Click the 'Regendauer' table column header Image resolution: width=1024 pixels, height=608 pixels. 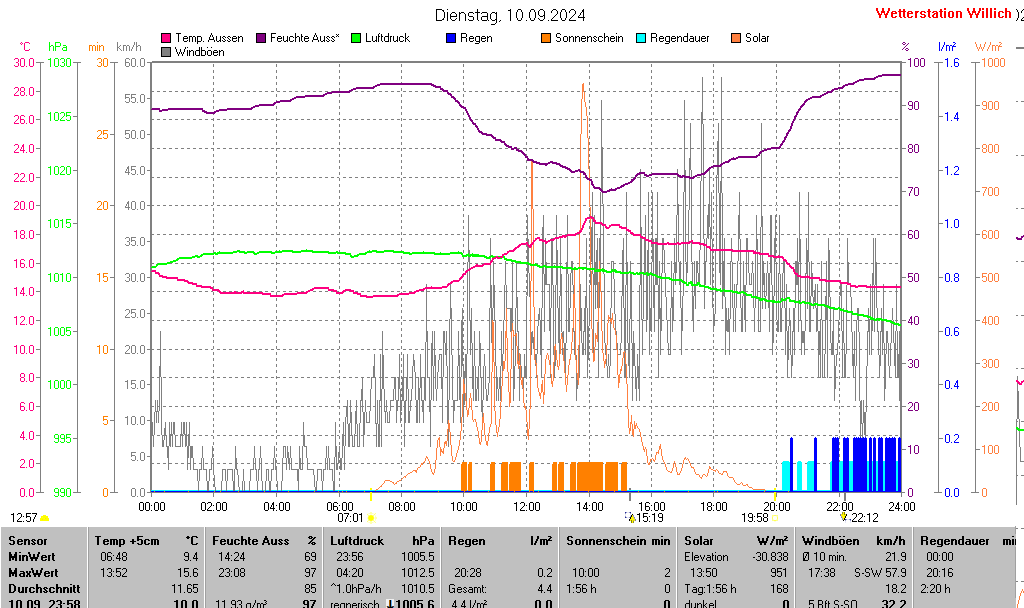tap(955, 541)
